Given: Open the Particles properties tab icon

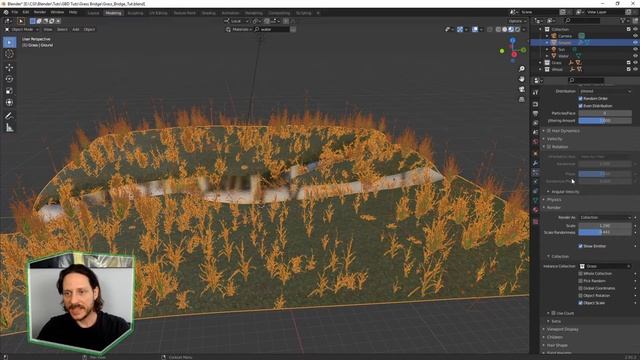Looking at the screenshot, I should 536,173.
